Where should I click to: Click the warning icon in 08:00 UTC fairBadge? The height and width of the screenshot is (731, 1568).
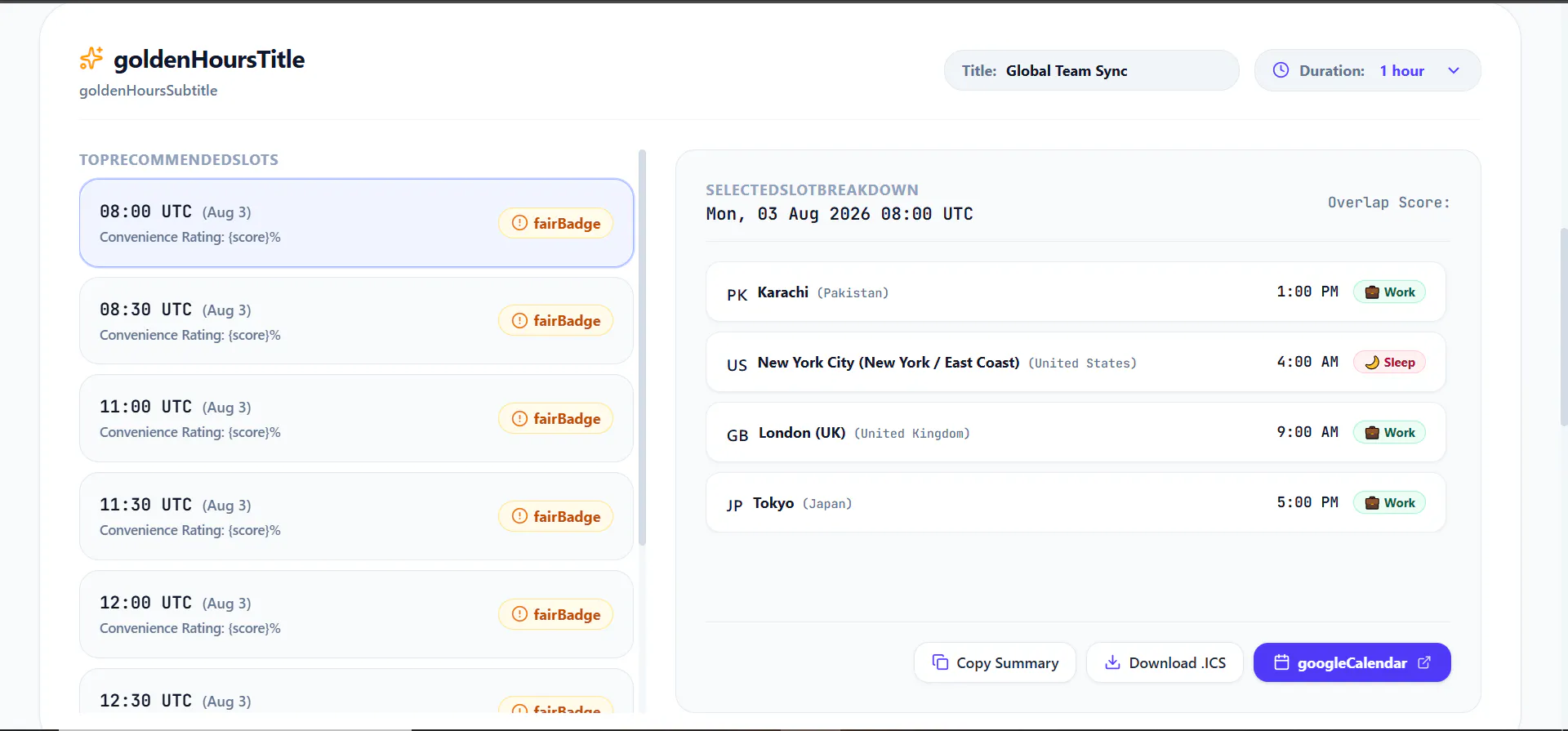519,223
